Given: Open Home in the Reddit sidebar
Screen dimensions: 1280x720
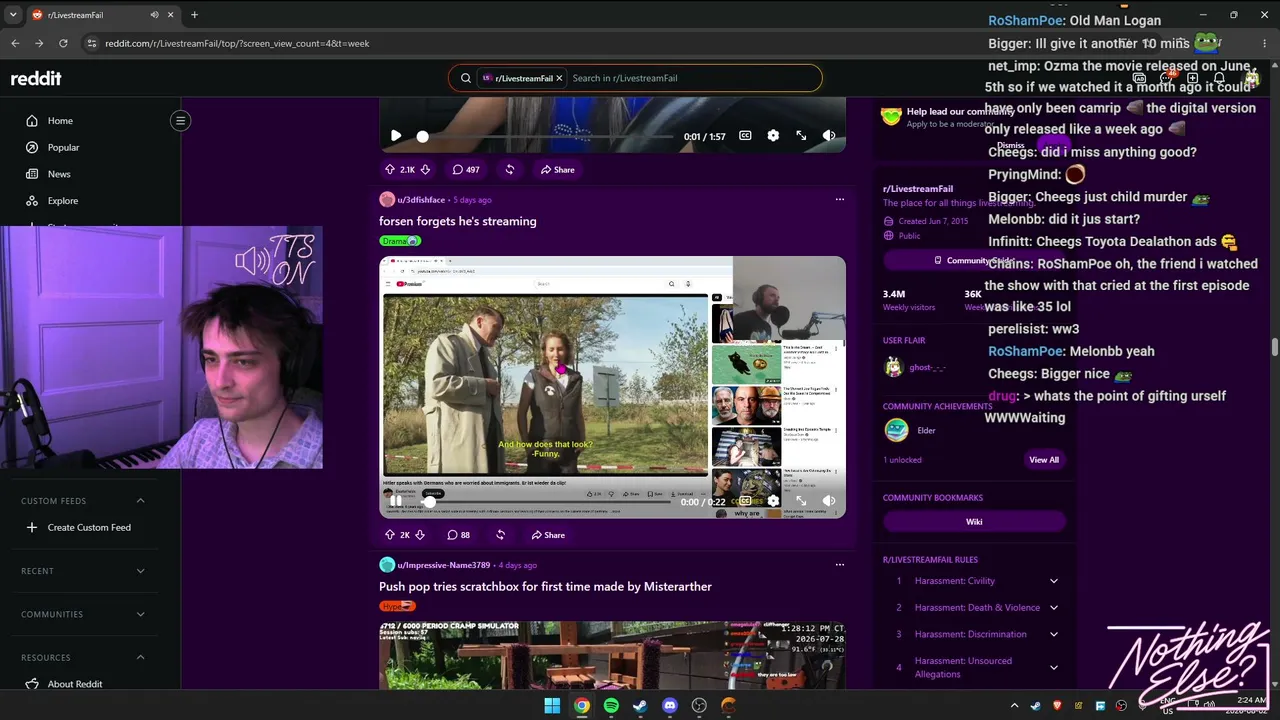Looking at the screenshot, I should [60, 121].
